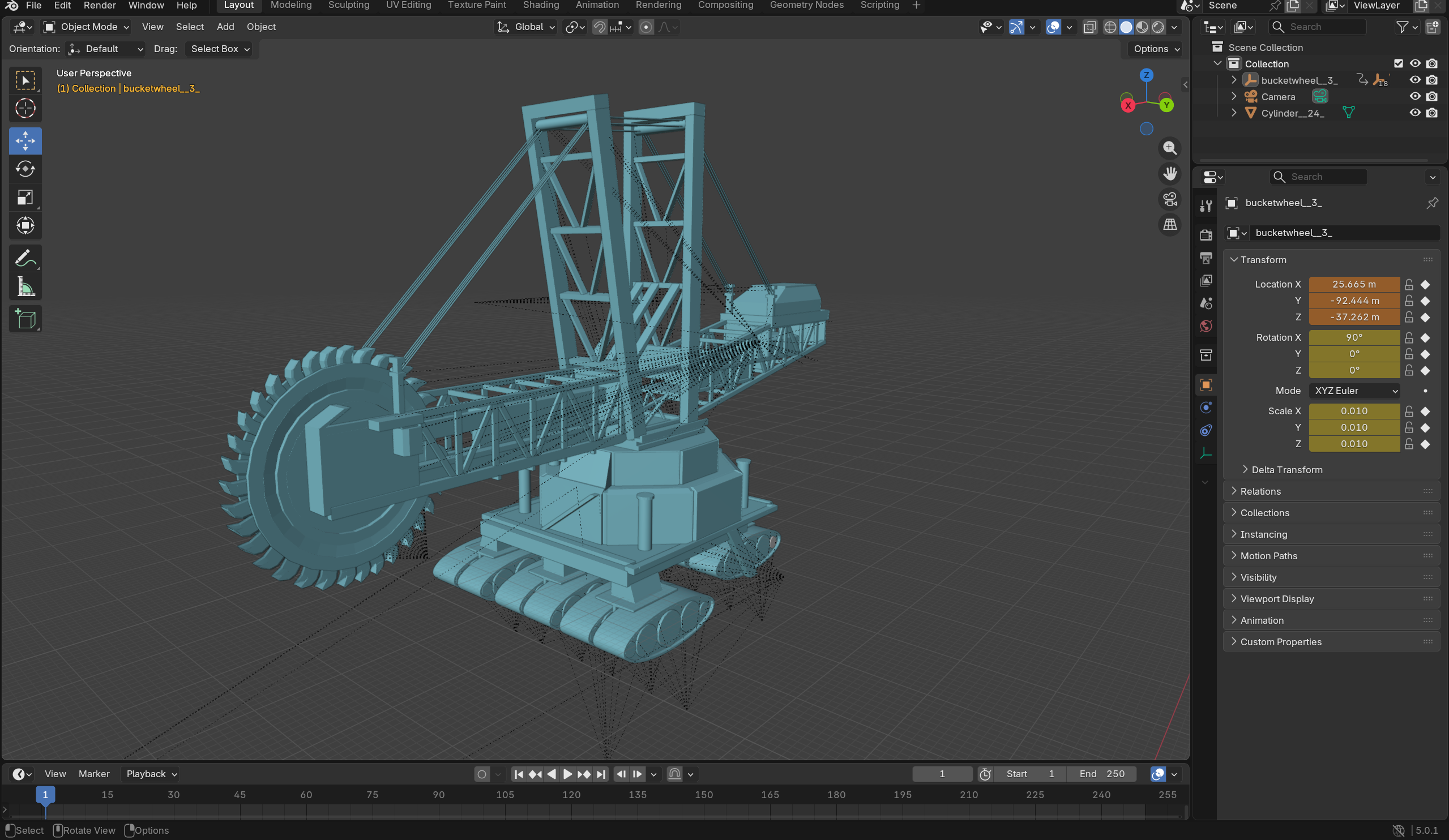Hide Camera object in viewport
1449x840 pixels.
(1414, 97)
